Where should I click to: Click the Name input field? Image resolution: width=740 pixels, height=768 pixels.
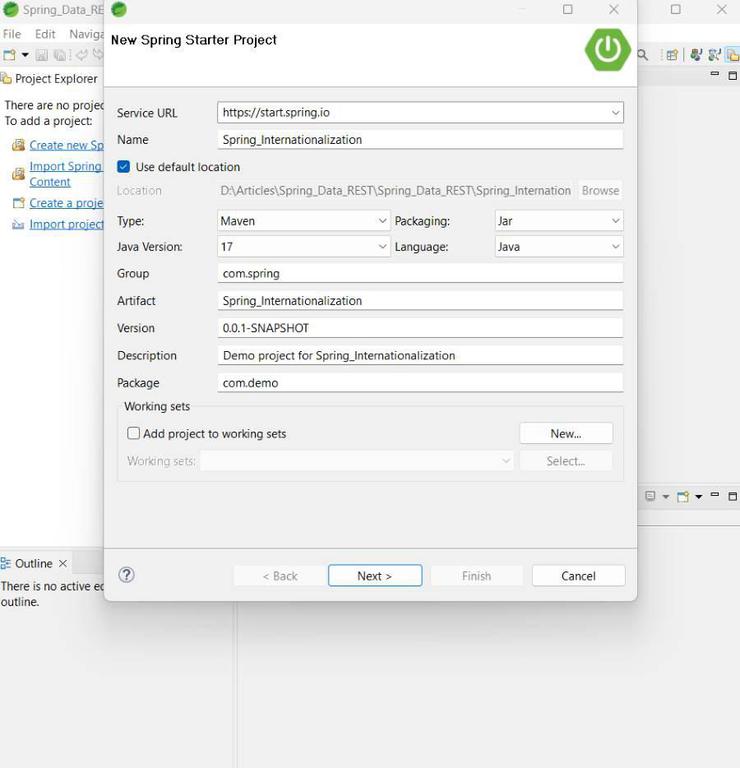[x=420, y=140]
